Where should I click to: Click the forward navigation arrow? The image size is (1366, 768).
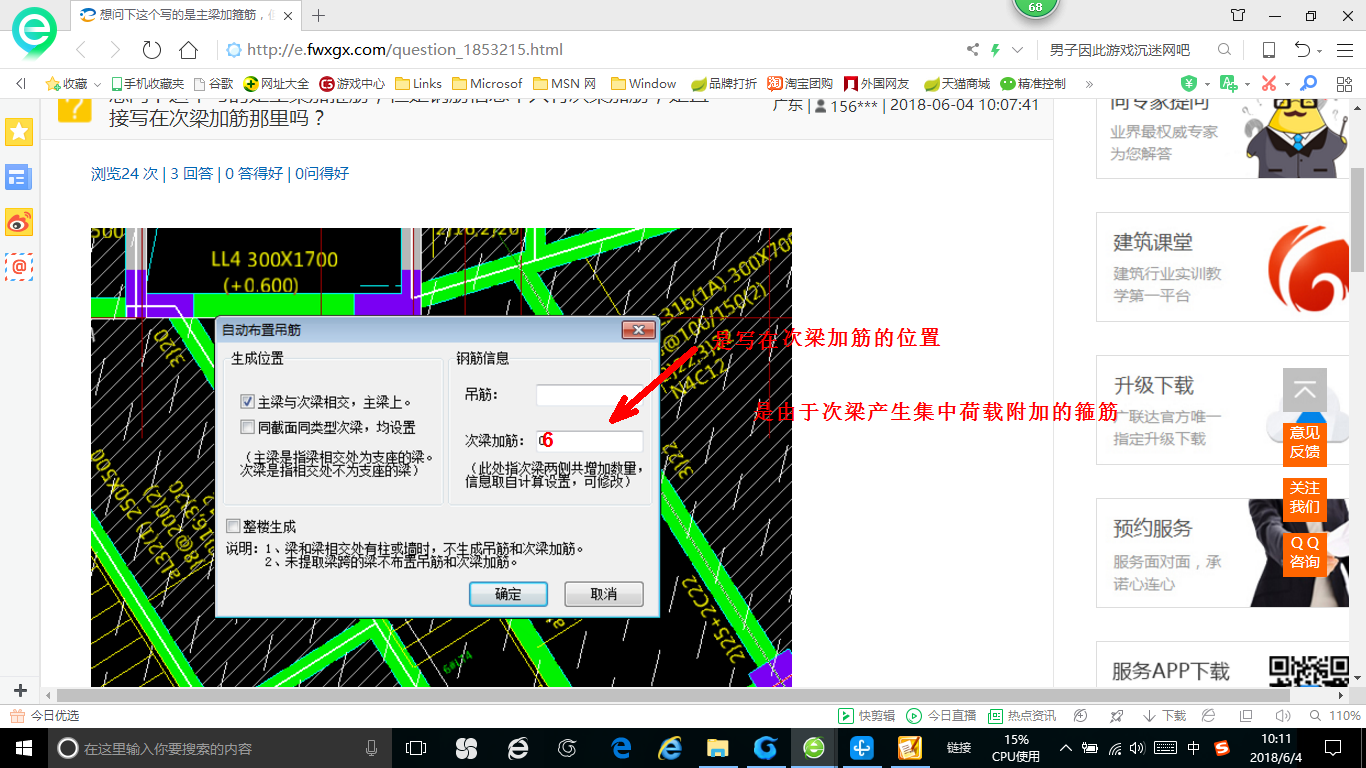click(x=115, y=50)
